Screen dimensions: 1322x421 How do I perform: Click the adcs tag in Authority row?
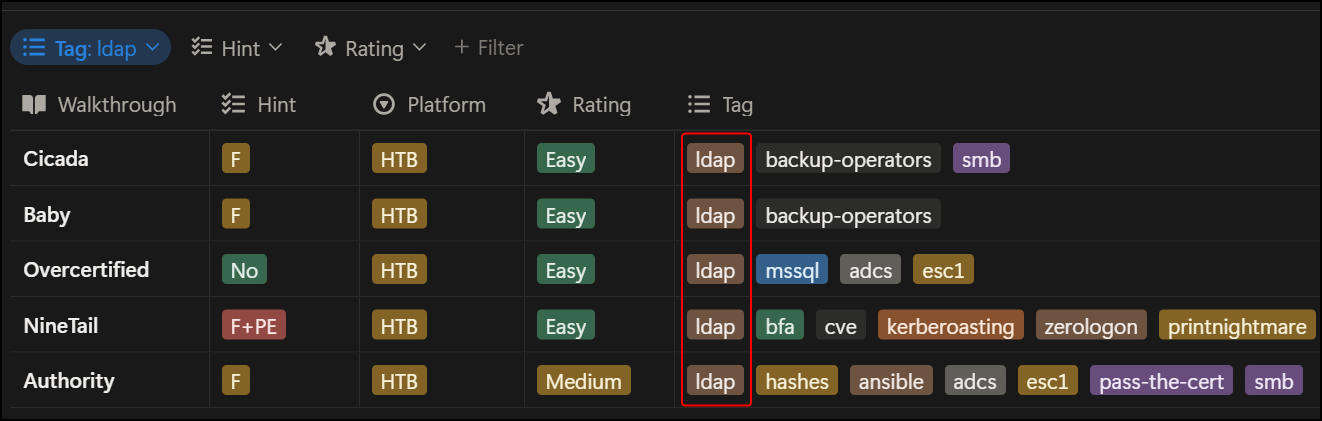pos(975,381)
